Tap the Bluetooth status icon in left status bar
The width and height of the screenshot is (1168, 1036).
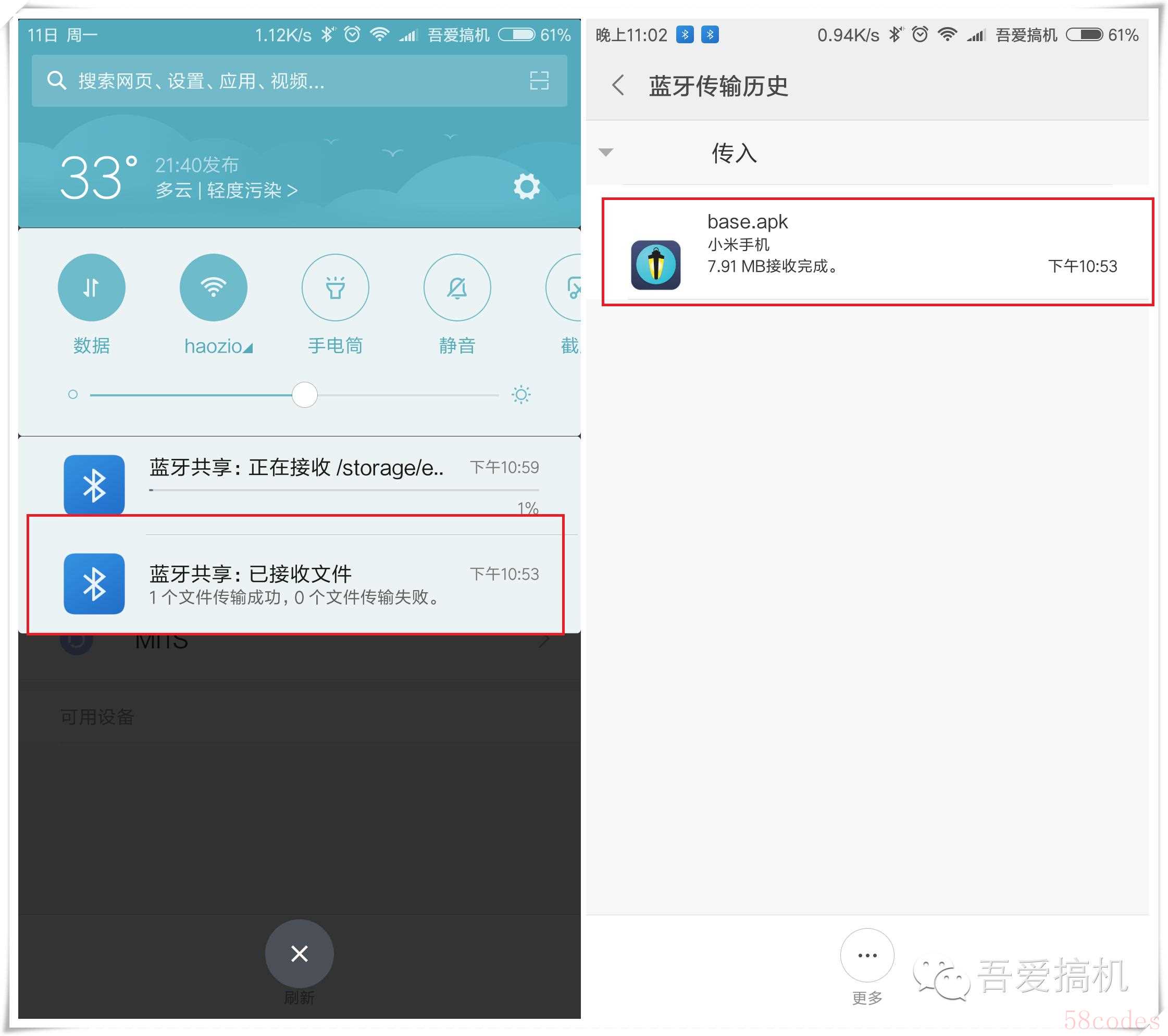click(x=328, y=34)
